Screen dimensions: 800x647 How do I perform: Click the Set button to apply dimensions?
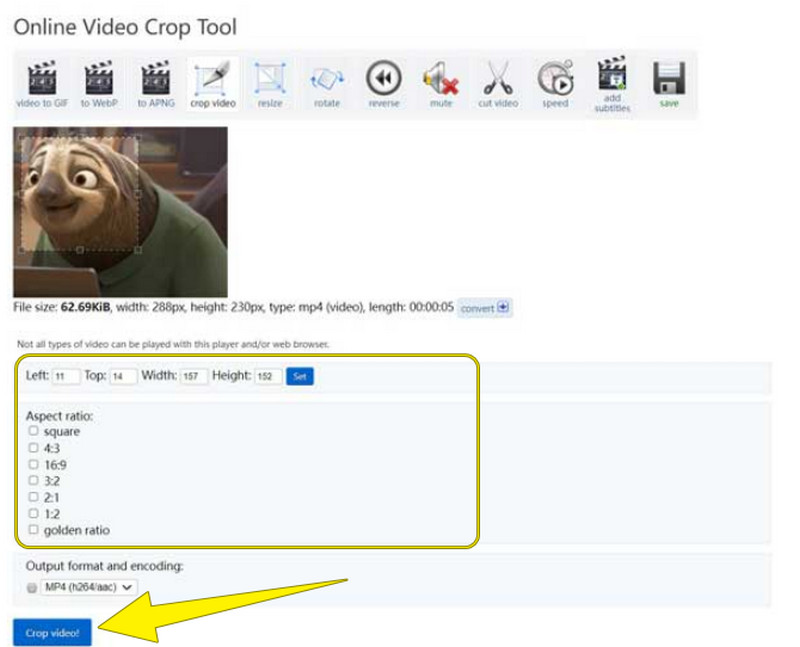point(298,376)
